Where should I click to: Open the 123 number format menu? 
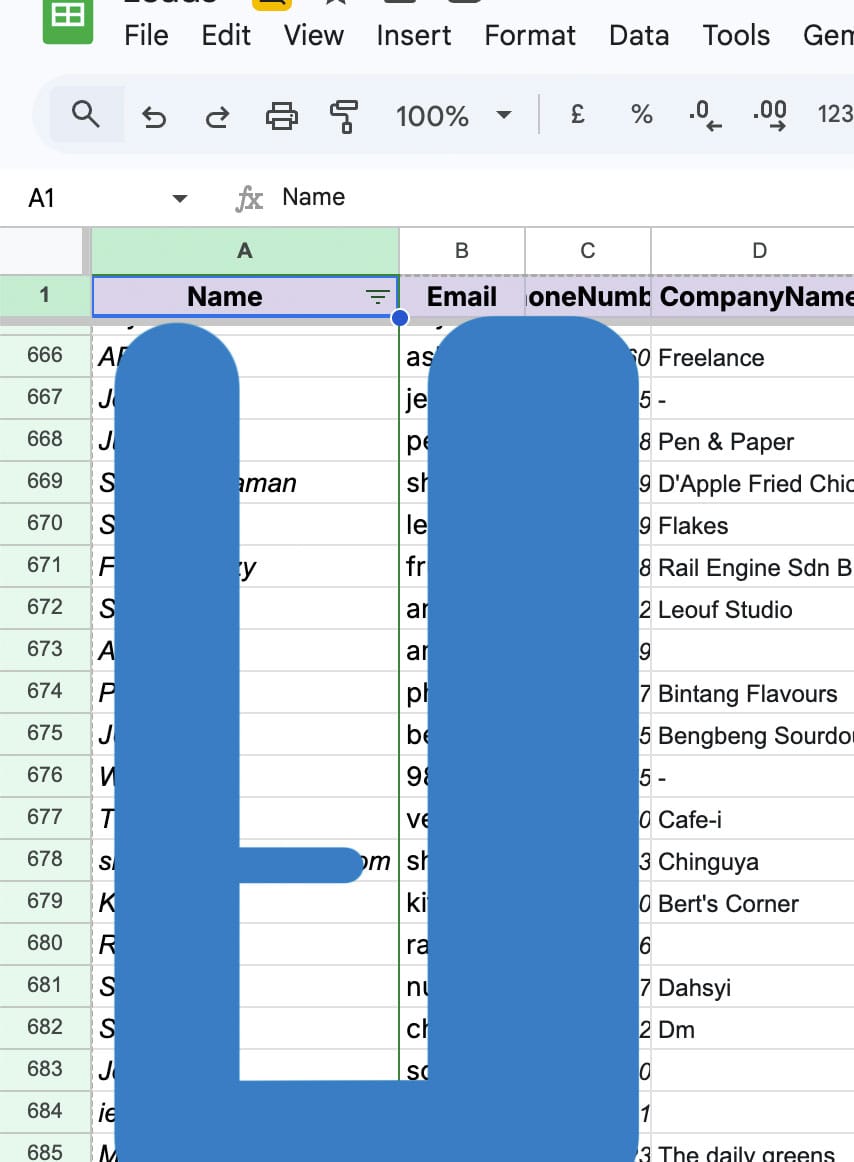coord(834,115)
